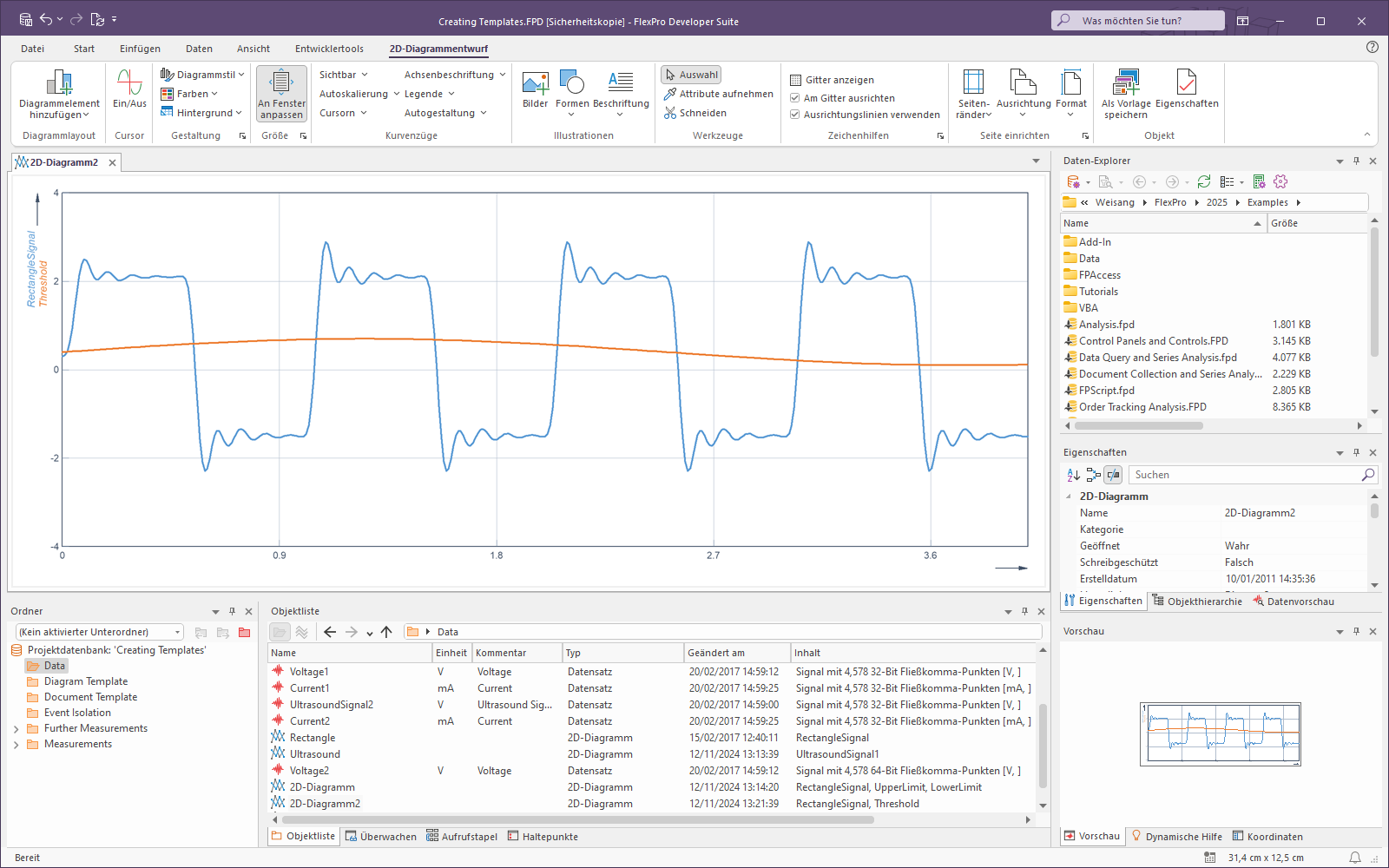Click the refresh icon in Daten-Explorer

(1203, 181)
